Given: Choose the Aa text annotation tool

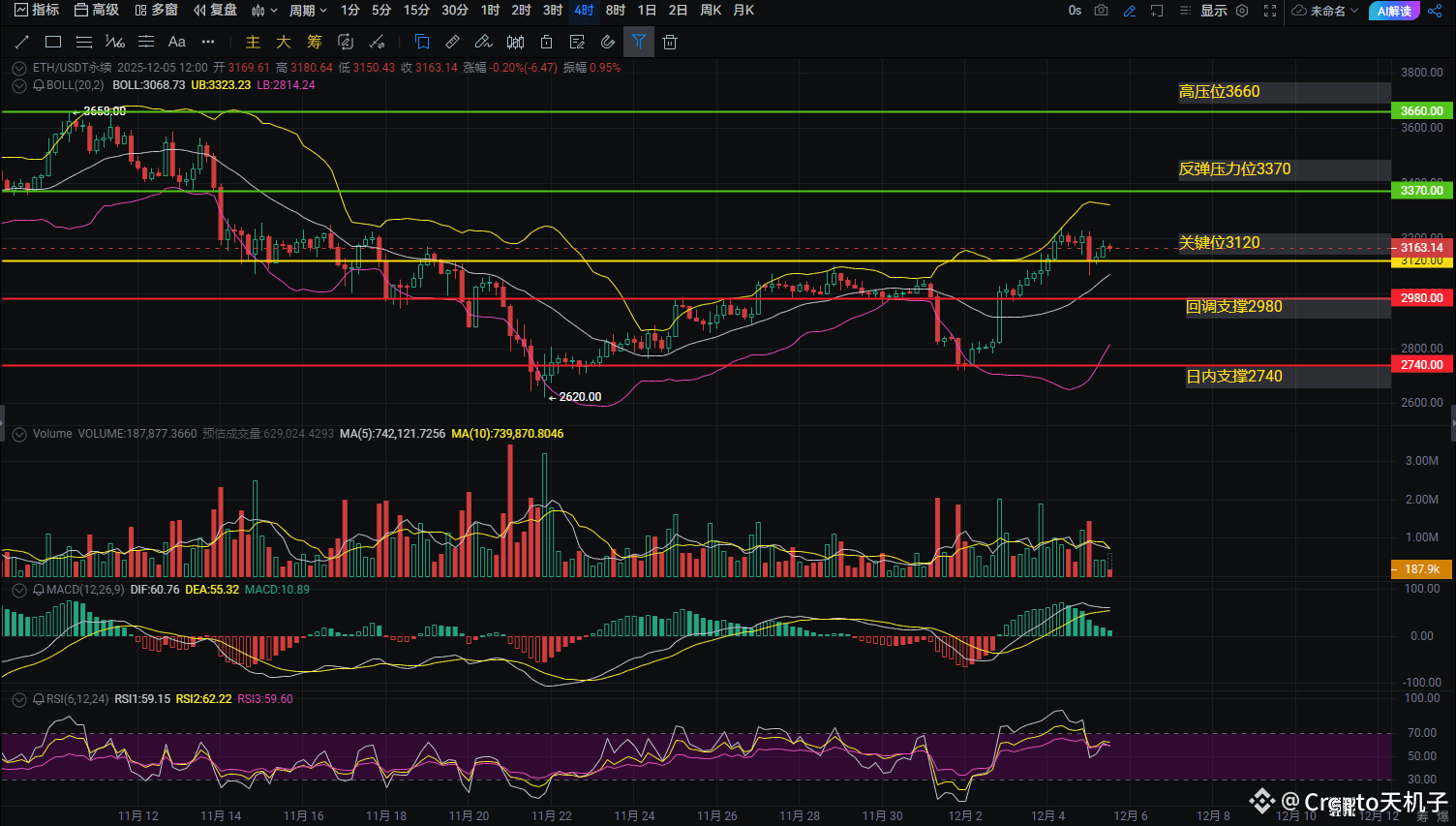Looking at the screenshot, I should coord(176,42).
